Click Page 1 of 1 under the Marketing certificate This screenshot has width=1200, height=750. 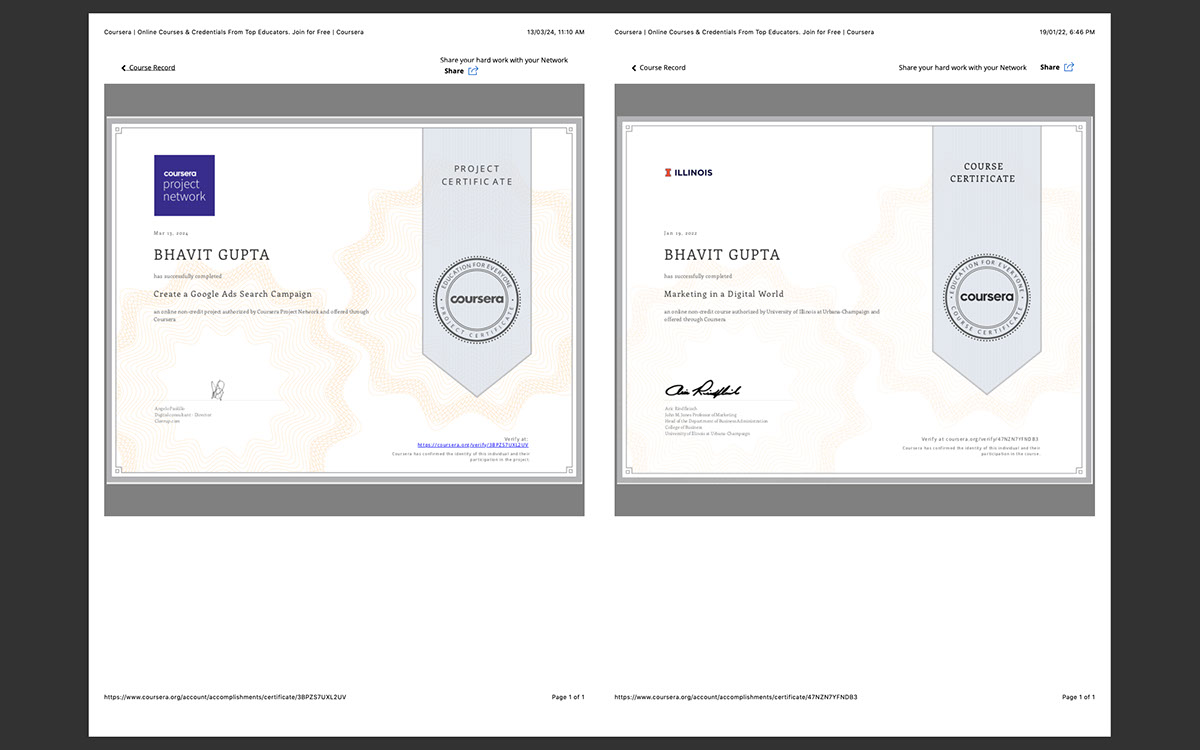(1078, 696)
